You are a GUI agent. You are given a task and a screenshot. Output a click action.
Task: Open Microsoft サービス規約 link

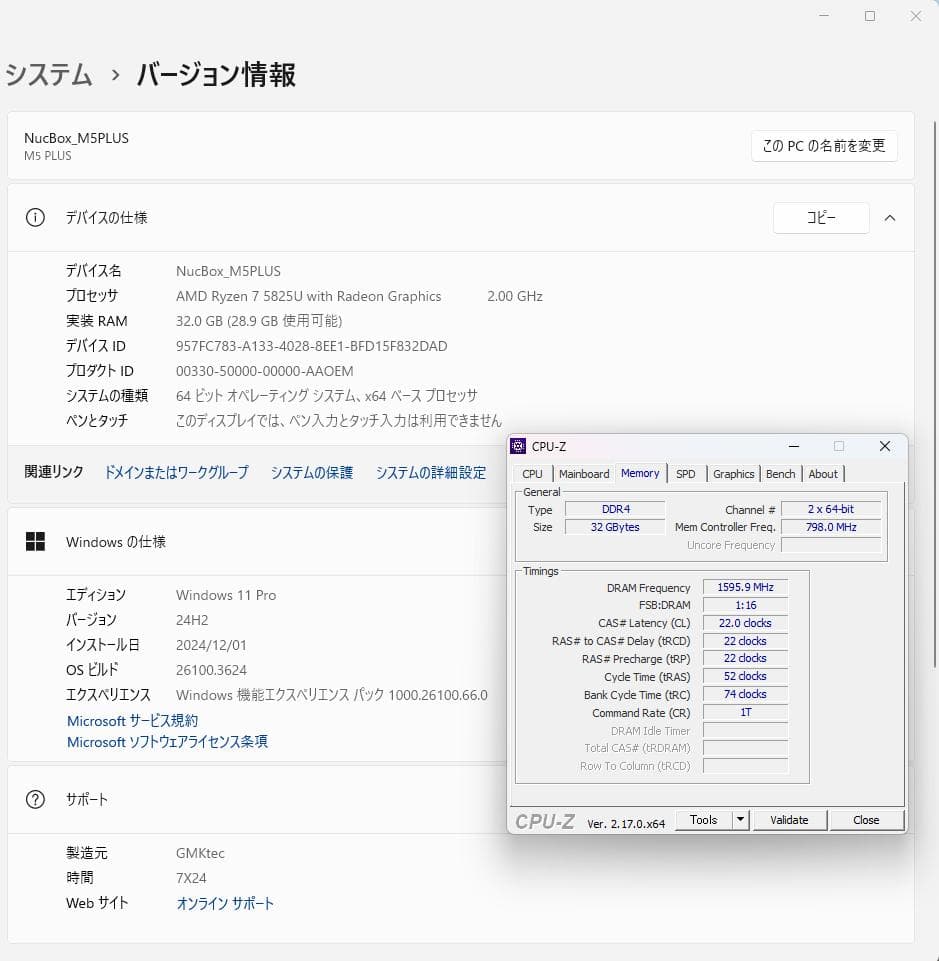point(135,720)
